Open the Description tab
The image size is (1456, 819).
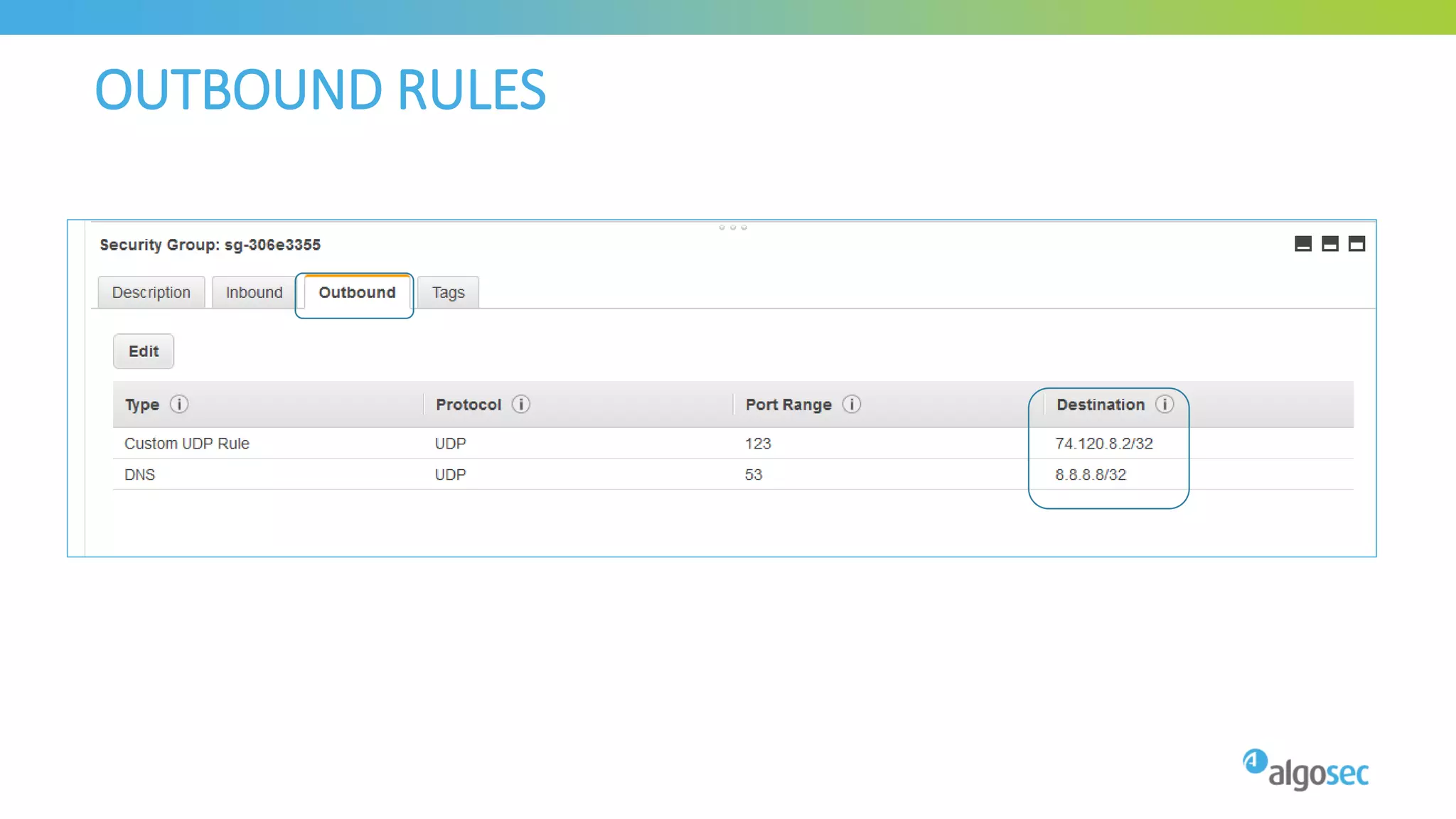(x=151, y=292)
